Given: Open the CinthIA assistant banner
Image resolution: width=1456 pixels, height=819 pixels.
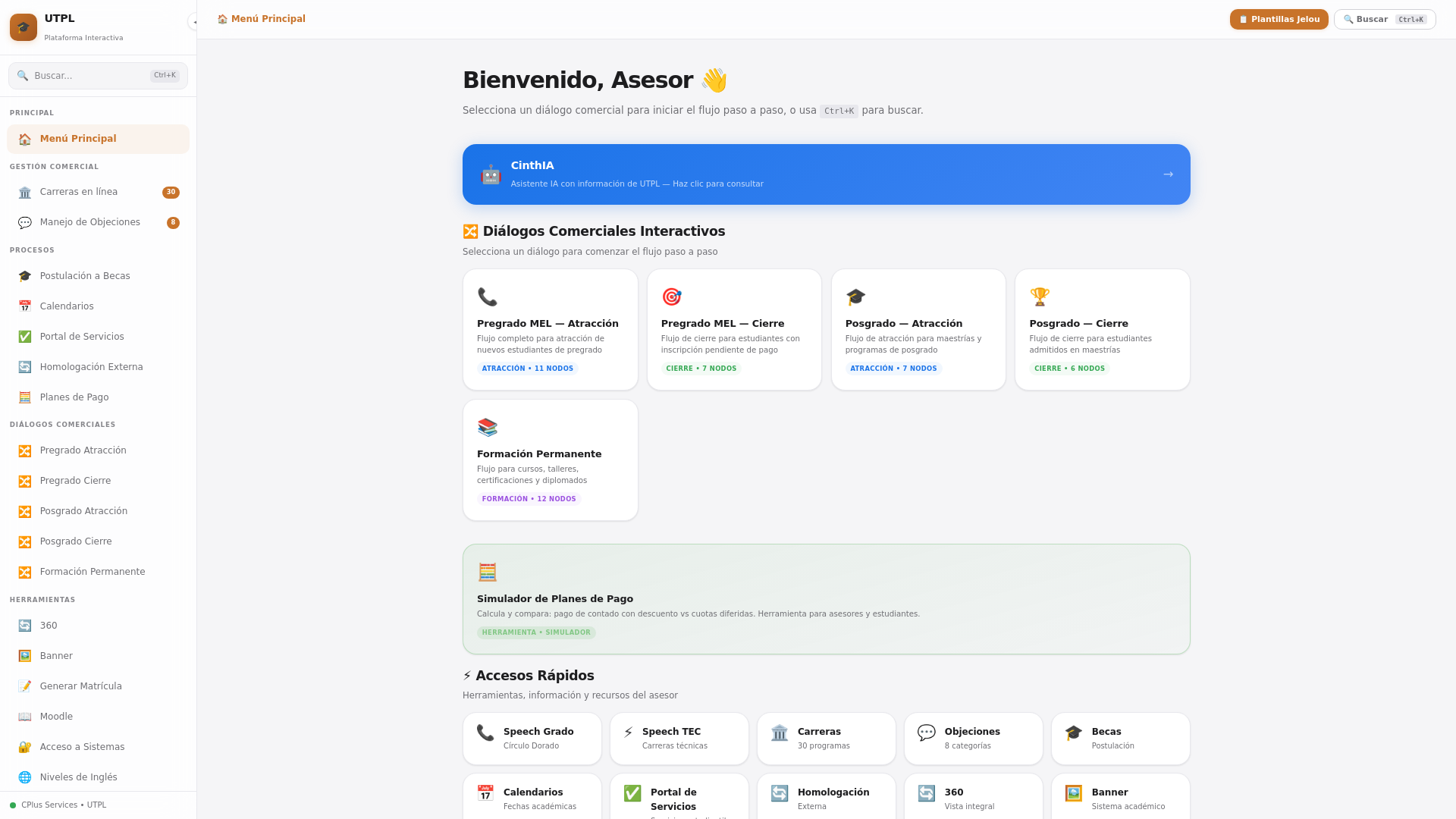Looking at the screenshot, I should [x=826, y=174].
